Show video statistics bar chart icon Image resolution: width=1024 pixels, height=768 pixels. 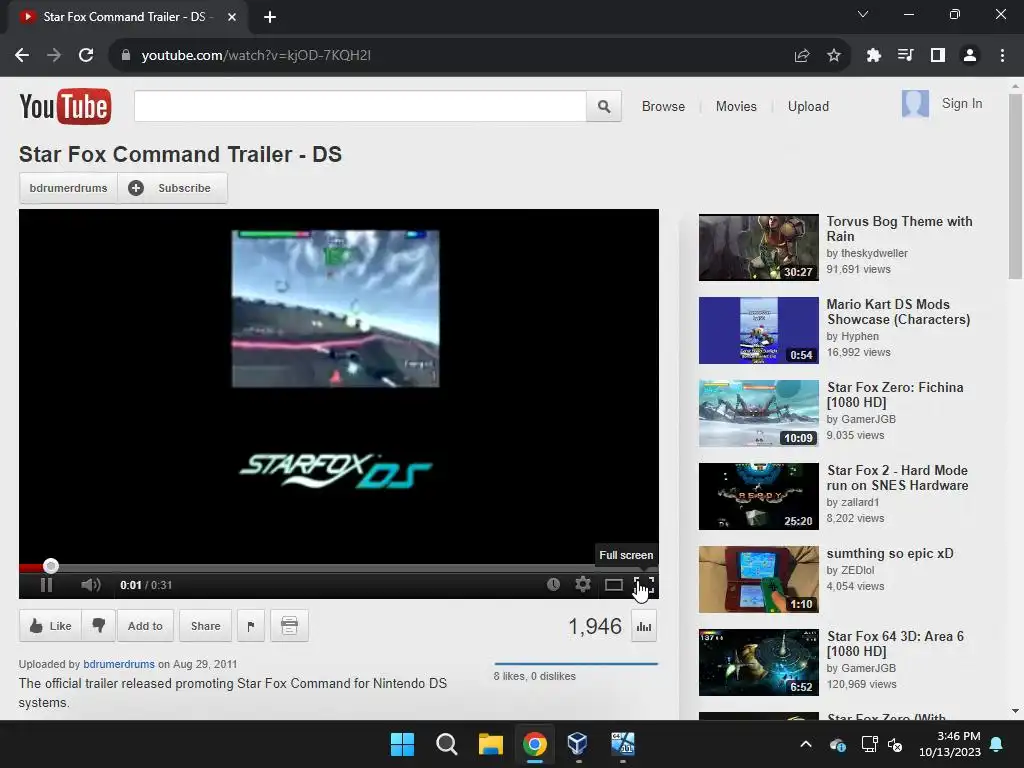point(644,626)
